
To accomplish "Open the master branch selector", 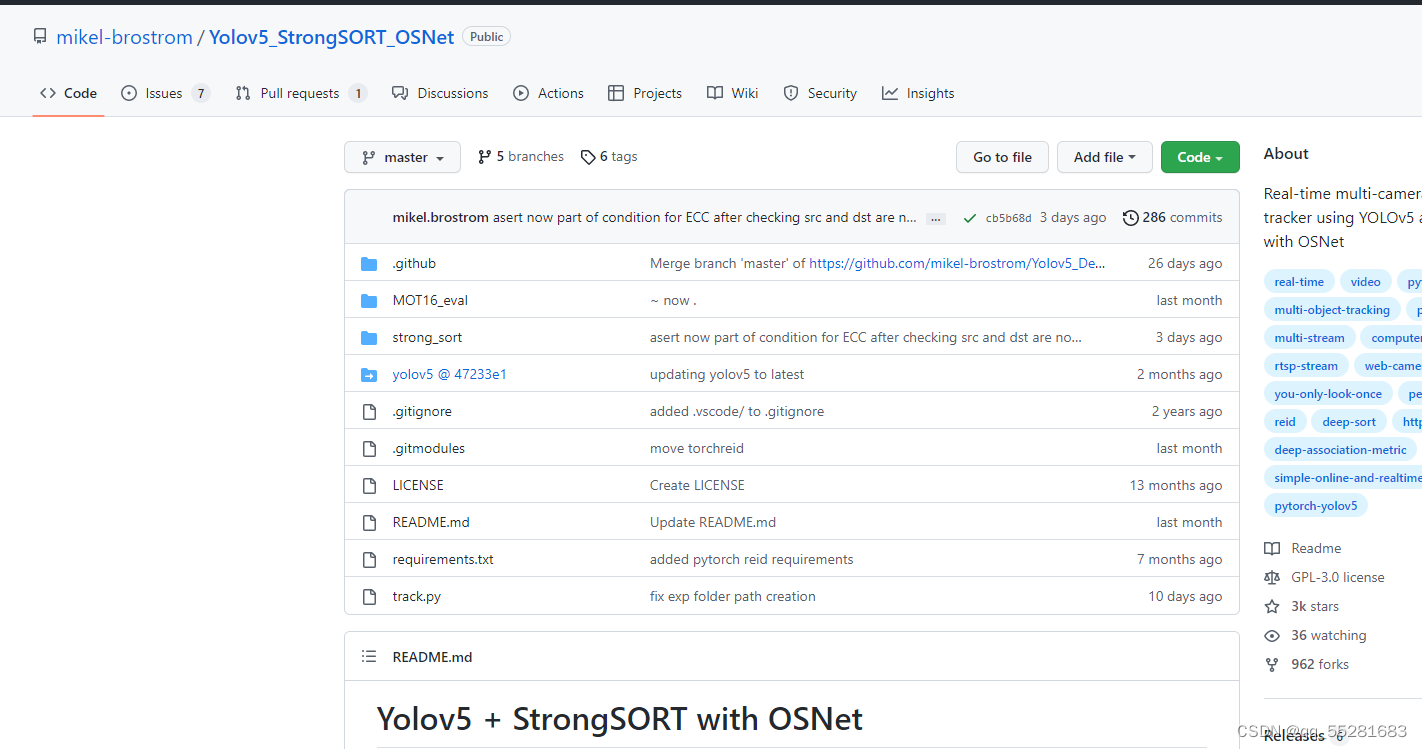I will pos(402,156).
